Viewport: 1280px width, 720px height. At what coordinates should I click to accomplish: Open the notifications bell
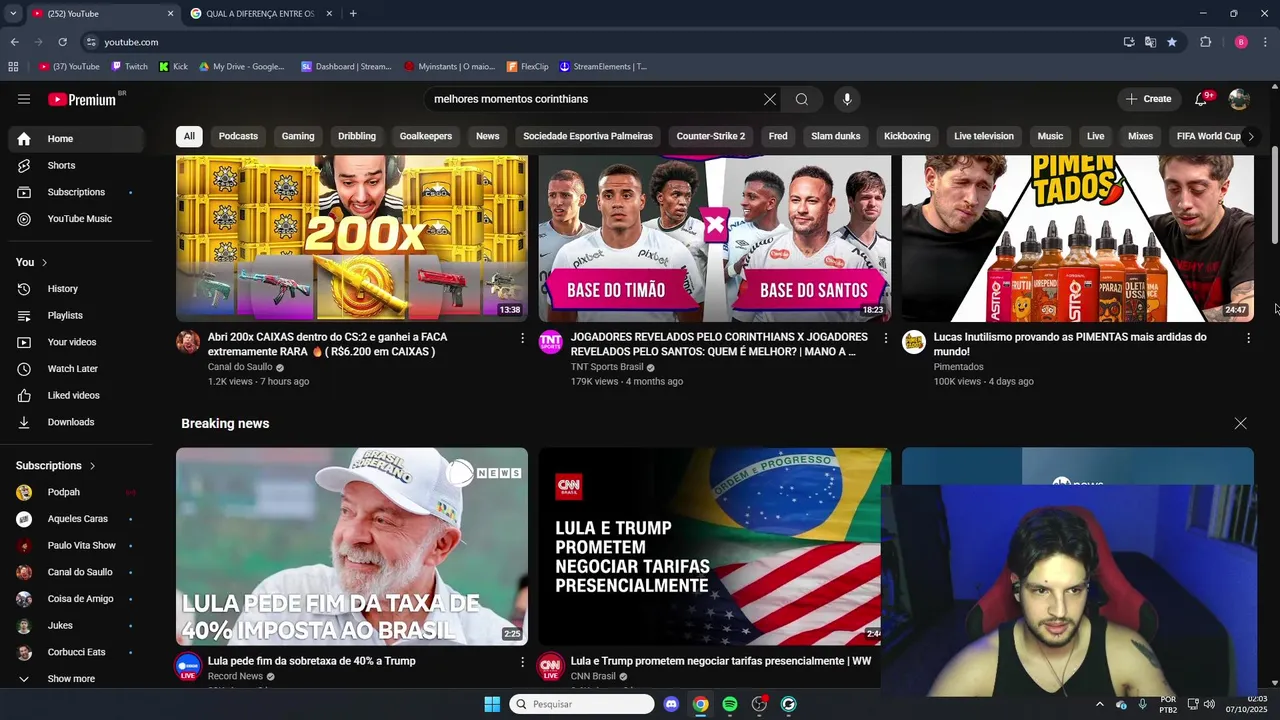1201,99
